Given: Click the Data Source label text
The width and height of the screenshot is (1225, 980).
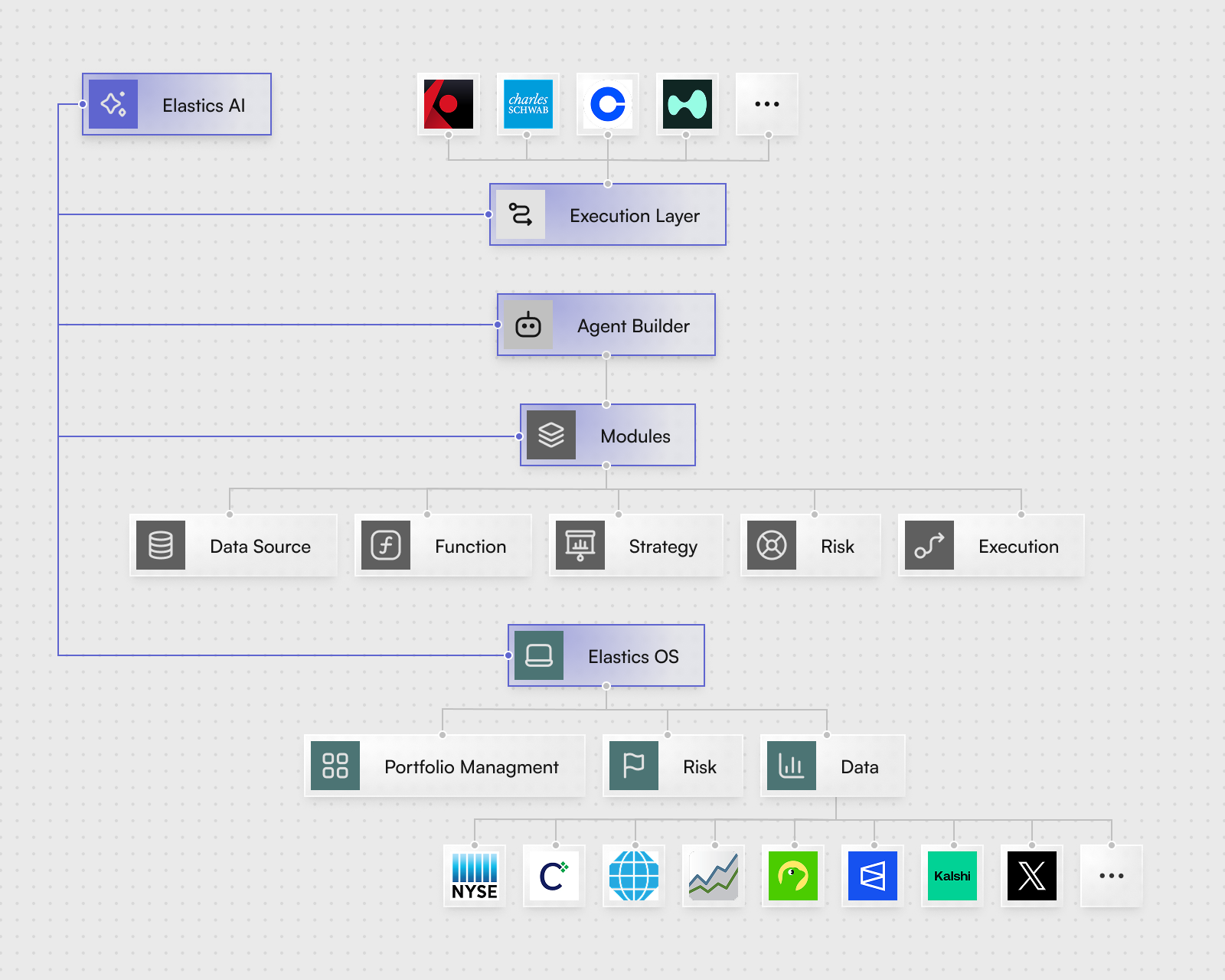Looking at the screenshot, I should click(260, 547).
